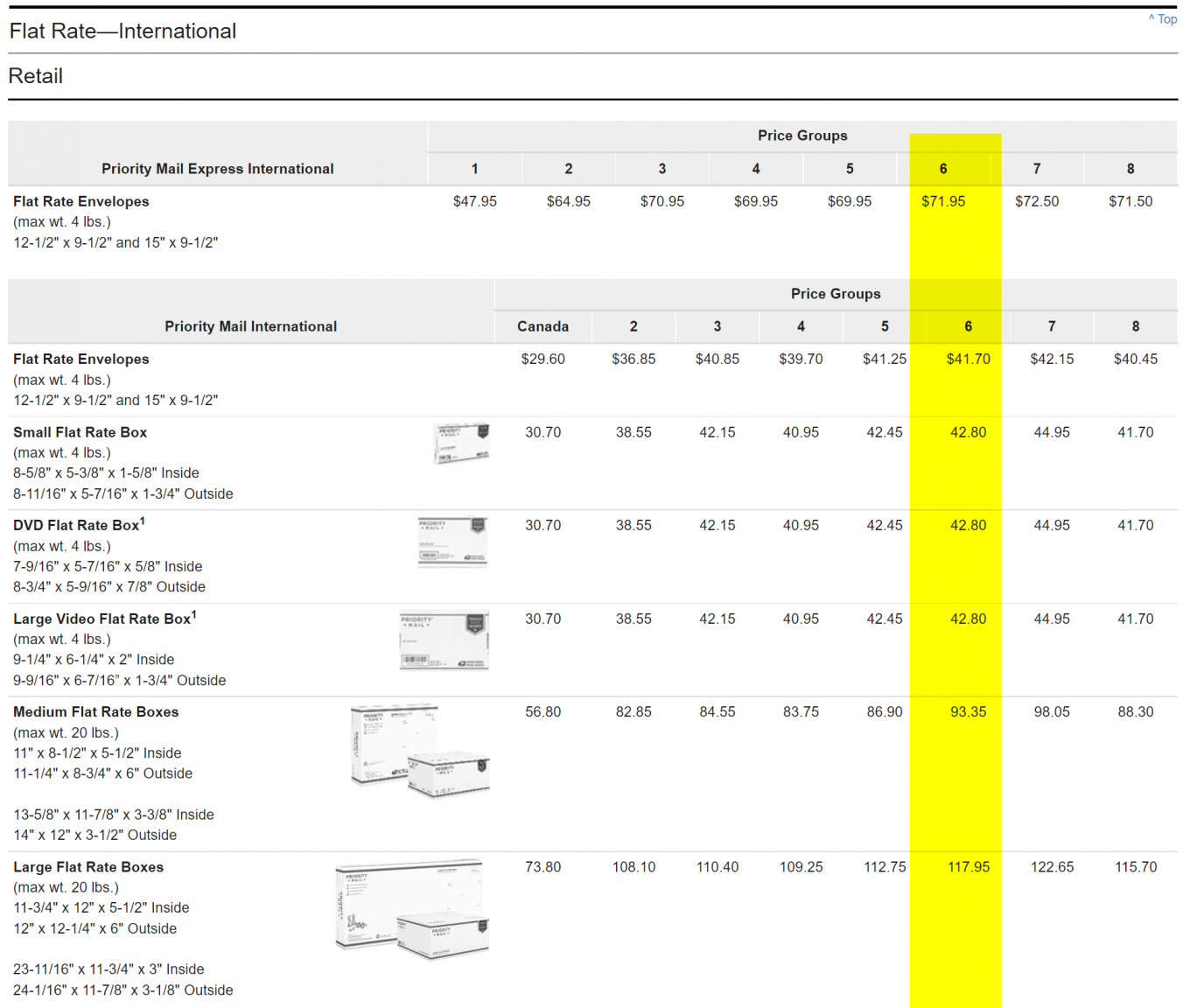This screenshot has width=1190, height=1008.
Task: Select the 73.80 Large box Canada price
Action: 542,867
